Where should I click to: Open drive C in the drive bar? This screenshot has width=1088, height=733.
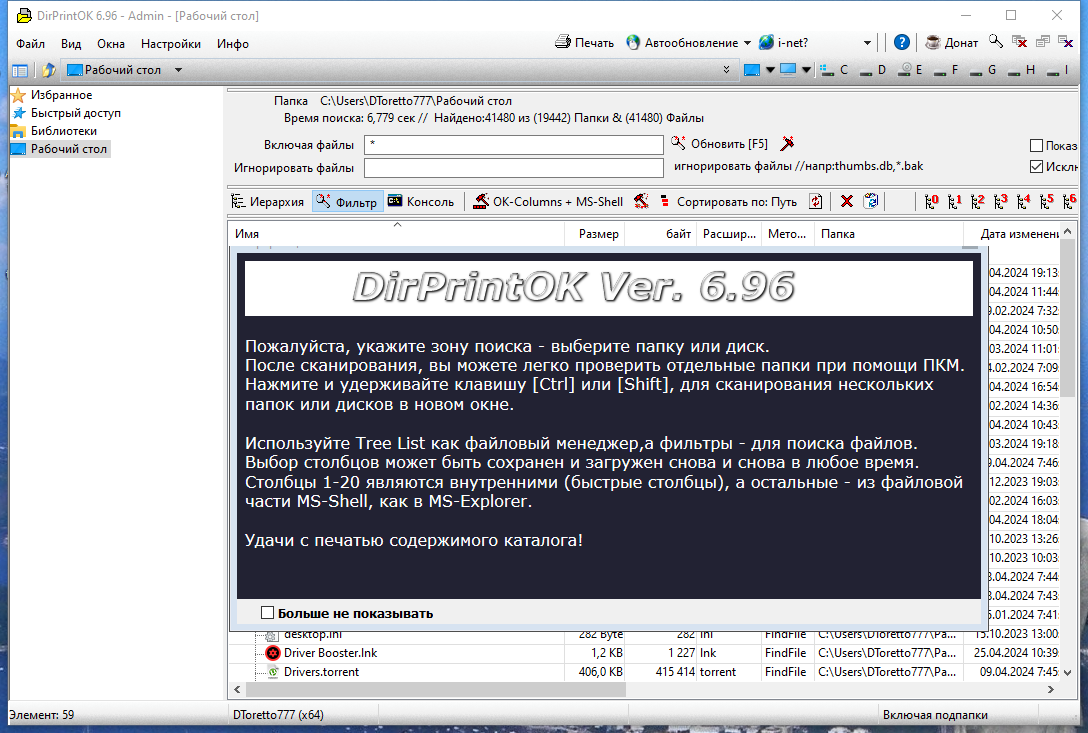[834, 69]
